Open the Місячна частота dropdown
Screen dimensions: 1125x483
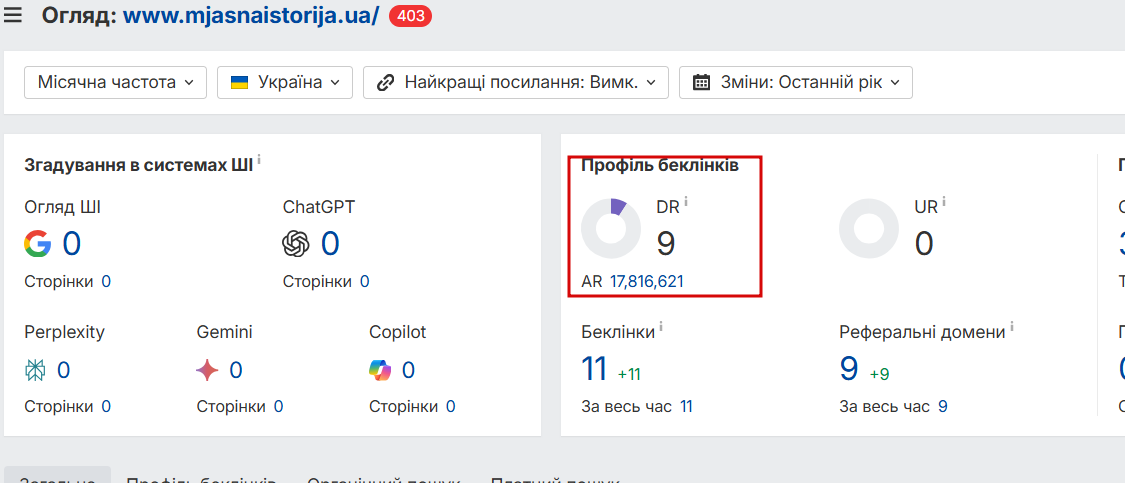pyautogui.click(x=115, y=82)
